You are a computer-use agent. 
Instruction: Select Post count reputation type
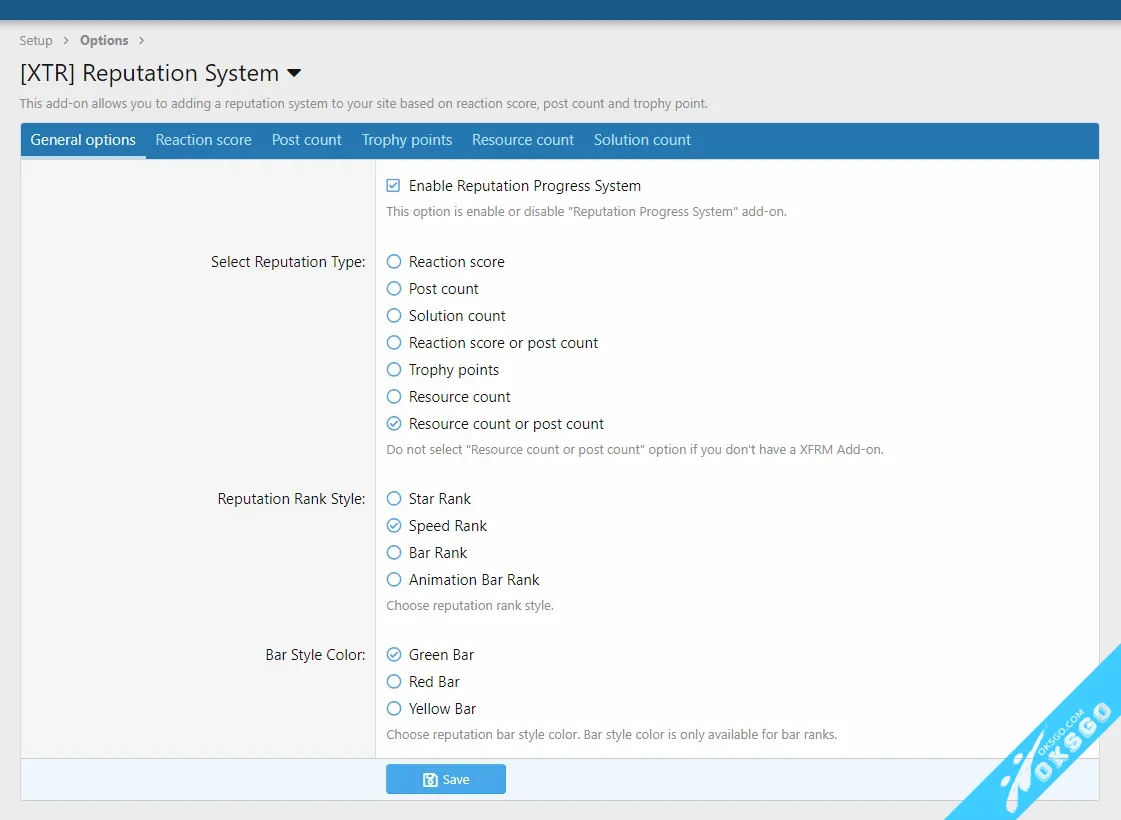click(x=393, y=288)
